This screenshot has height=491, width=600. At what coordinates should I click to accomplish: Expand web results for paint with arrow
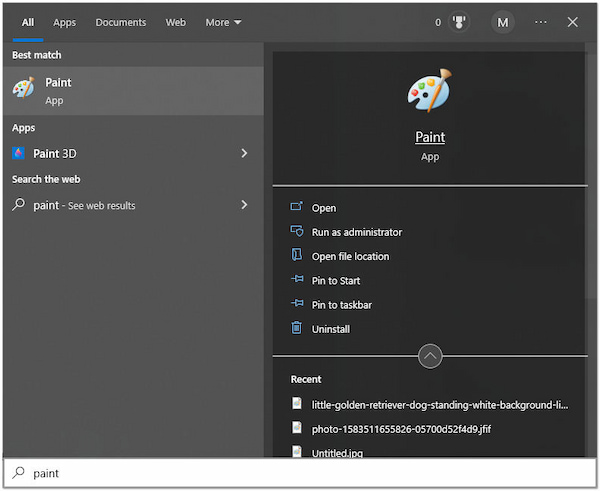[244, 205]
